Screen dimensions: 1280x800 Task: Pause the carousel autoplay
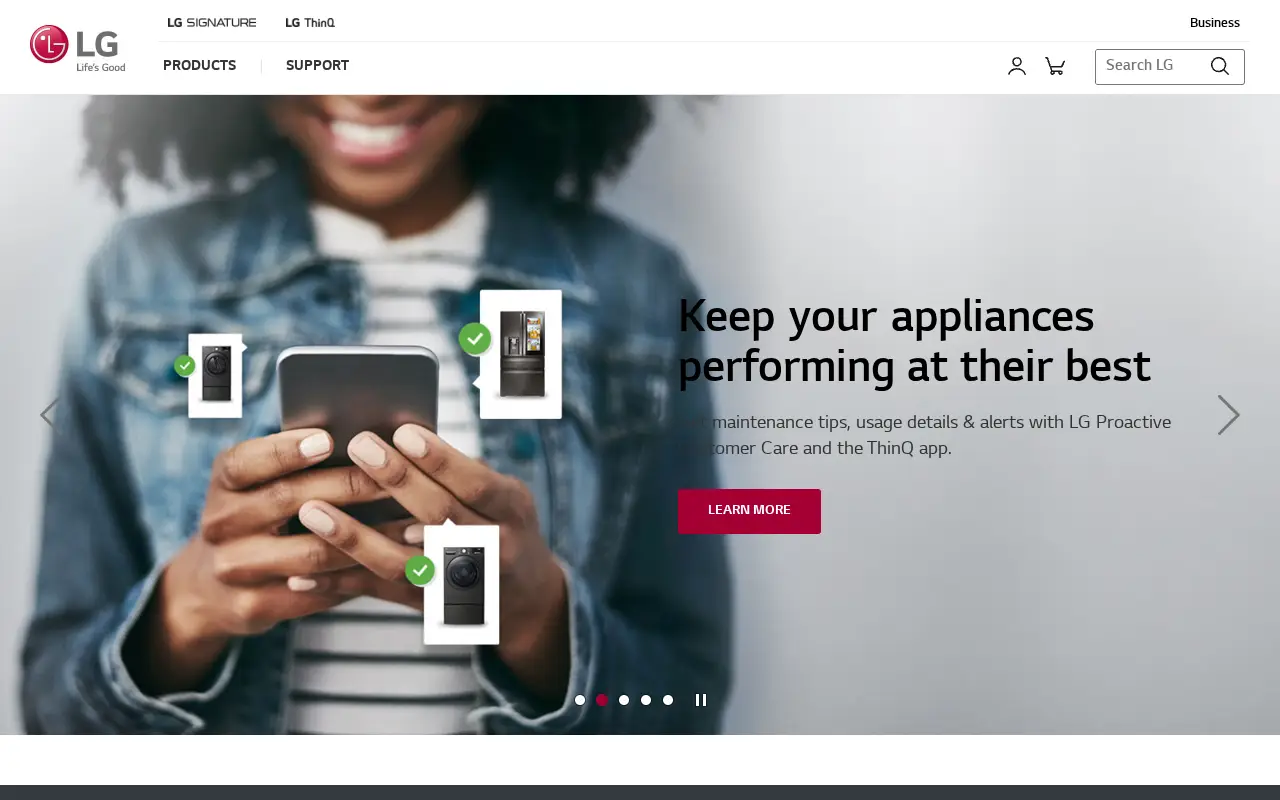tap(701, 700)
